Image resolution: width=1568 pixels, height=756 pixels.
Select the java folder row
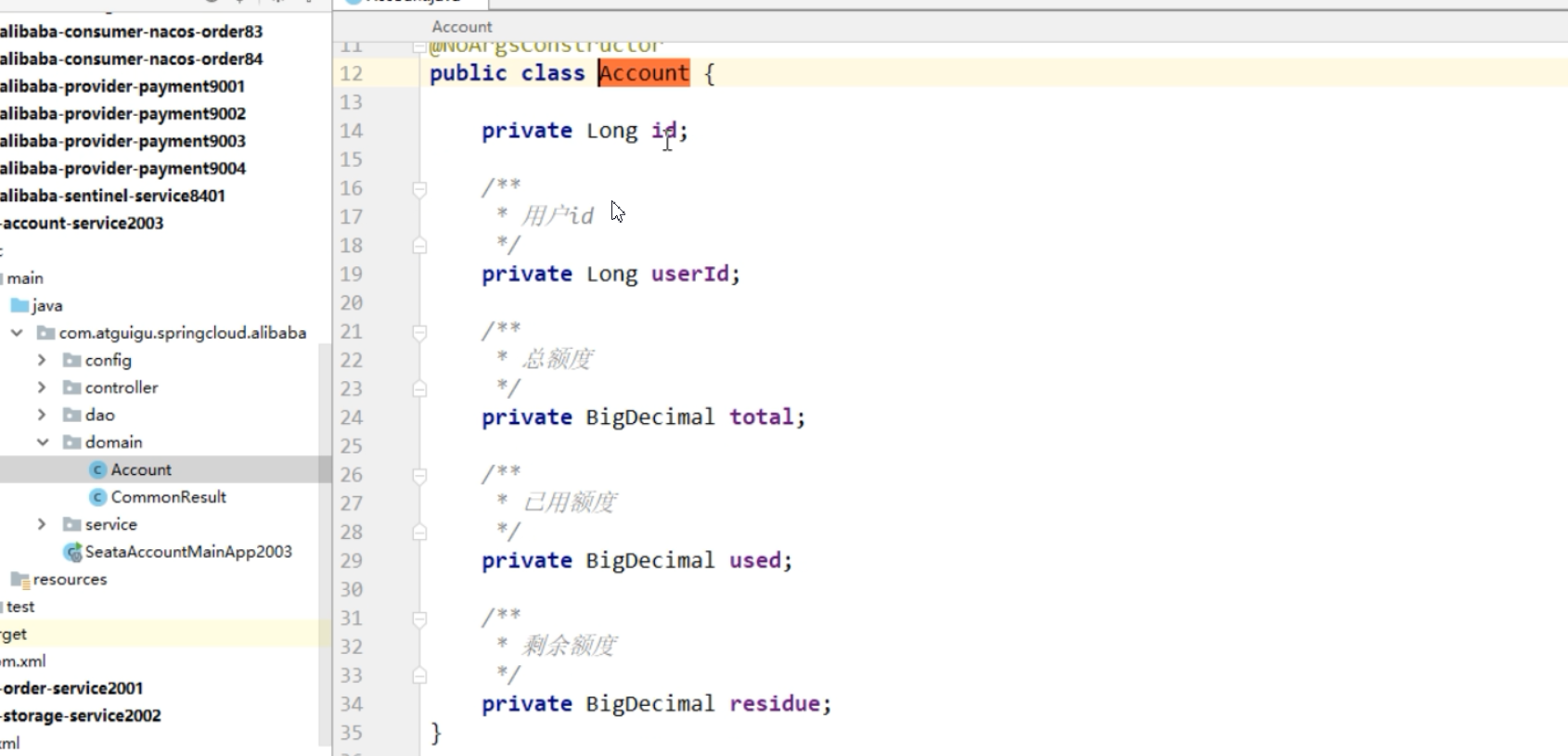click(46, 305)
